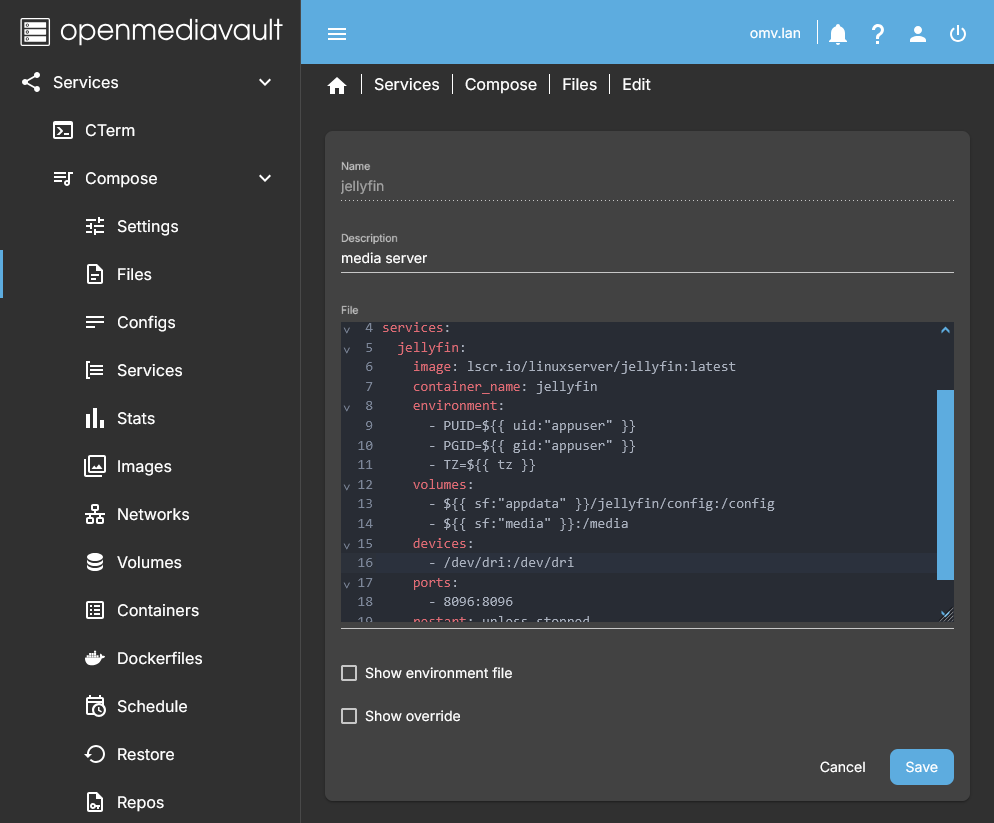Screen dimensions: 994x823
Task: Click the code editor vertical scrollbar
Action: pyautogui.click(x=945, y=484)
